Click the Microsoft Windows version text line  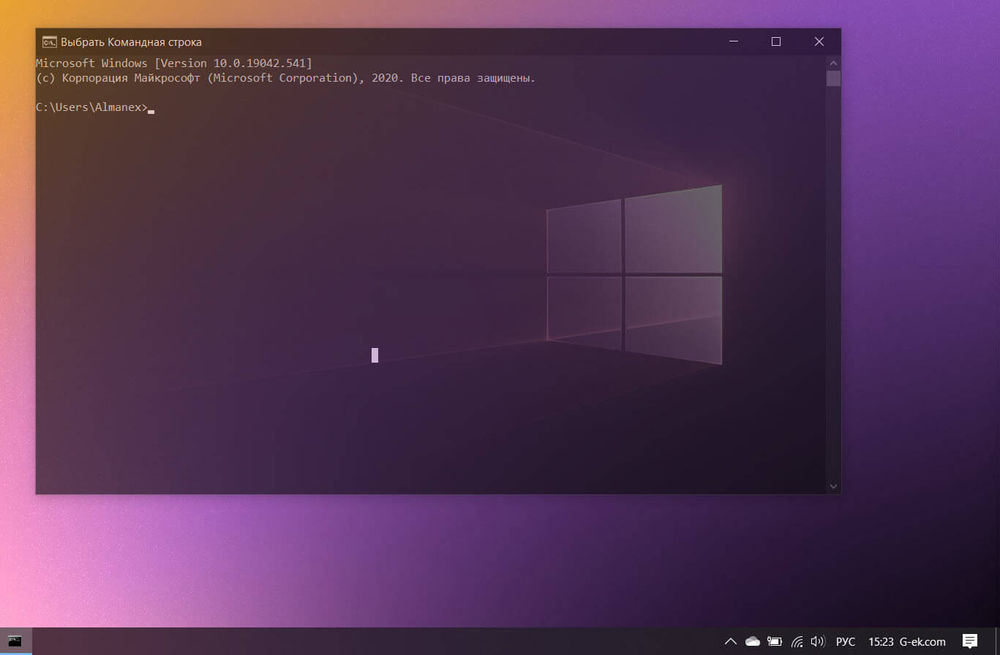(x=174, y=63)
